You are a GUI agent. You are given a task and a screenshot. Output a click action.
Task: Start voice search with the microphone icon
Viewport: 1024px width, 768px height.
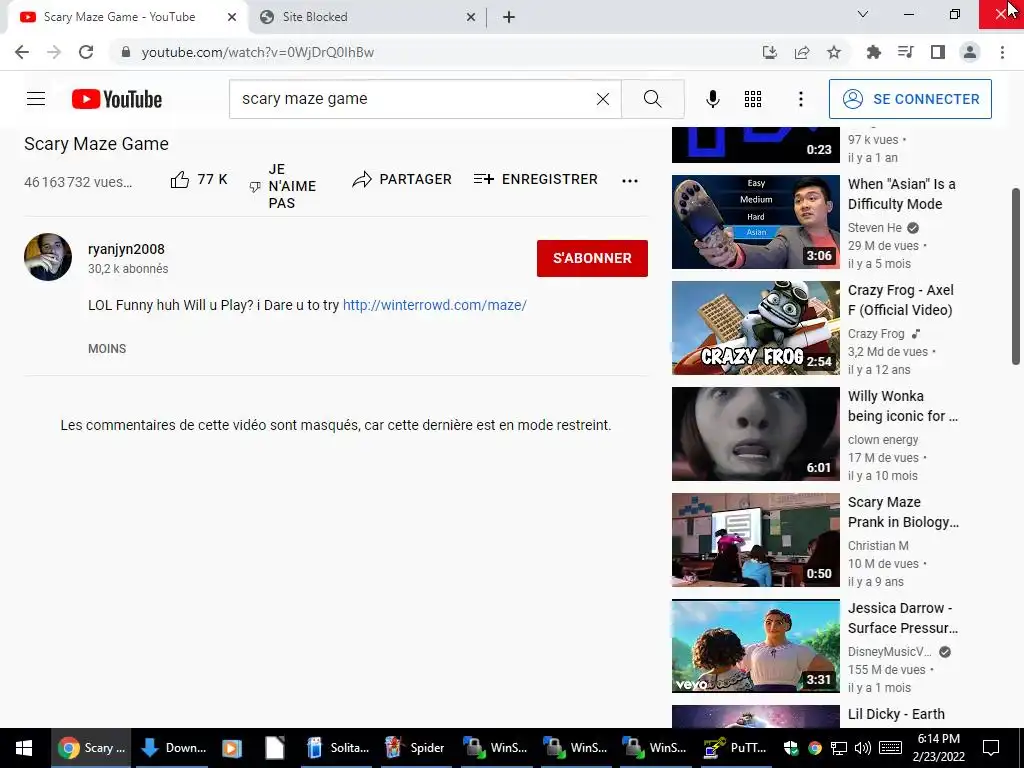[x=712, y=99]
